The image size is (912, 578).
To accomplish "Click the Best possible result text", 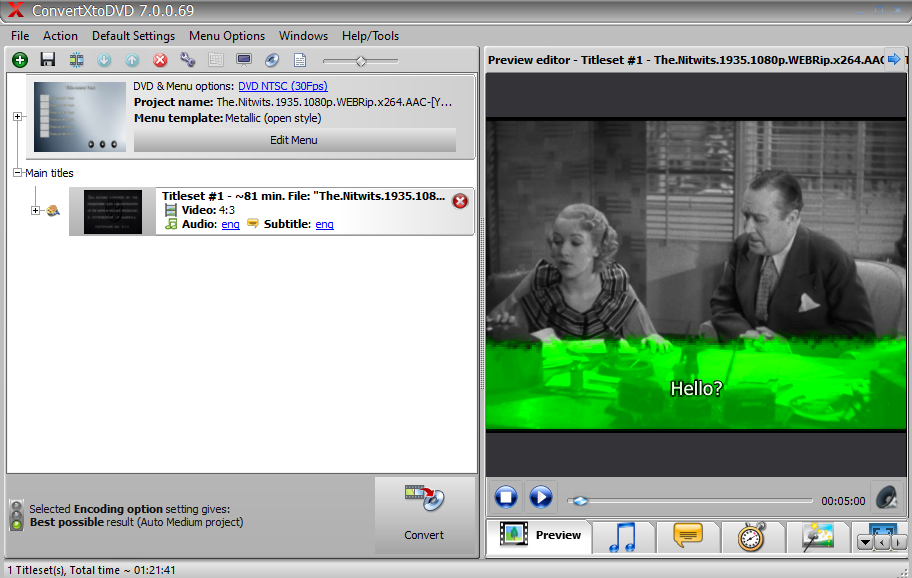I will tap(137, 522).
